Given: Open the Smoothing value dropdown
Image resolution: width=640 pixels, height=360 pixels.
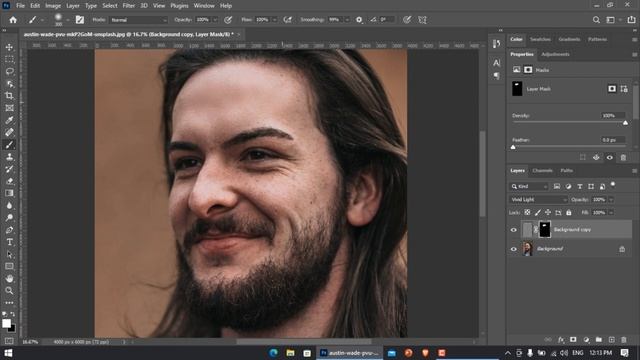Looking at the screenshot, I should [x=347, y=20].
